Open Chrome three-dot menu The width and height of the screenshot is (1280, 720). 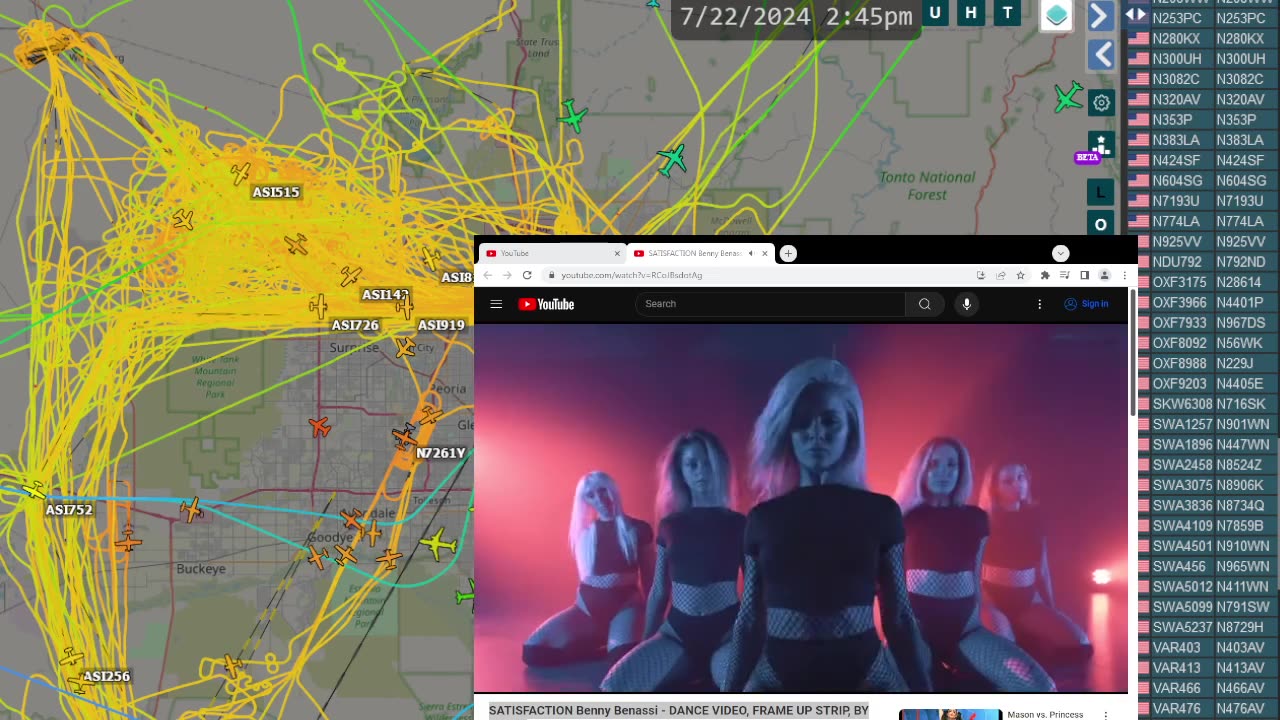pyautogui.click(x=1124, y=275)
